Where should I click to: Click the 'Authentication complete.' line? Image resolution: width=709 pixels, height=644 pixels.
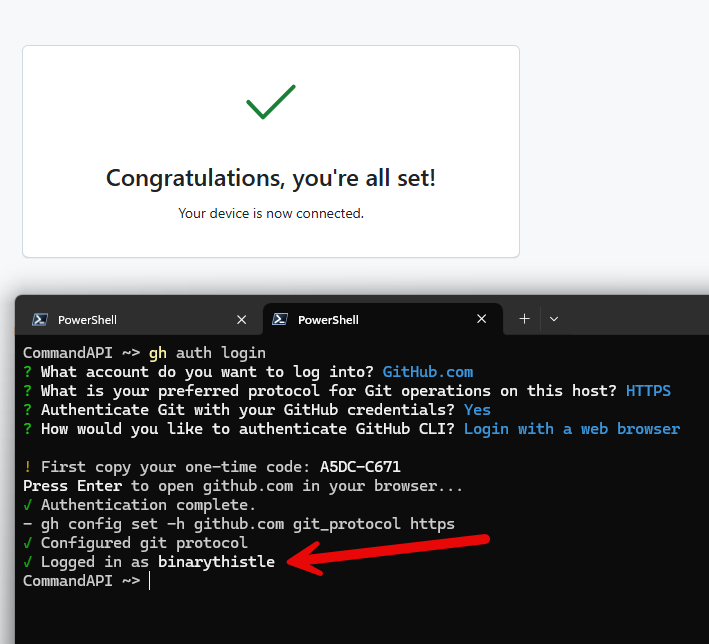click(139, 505)
